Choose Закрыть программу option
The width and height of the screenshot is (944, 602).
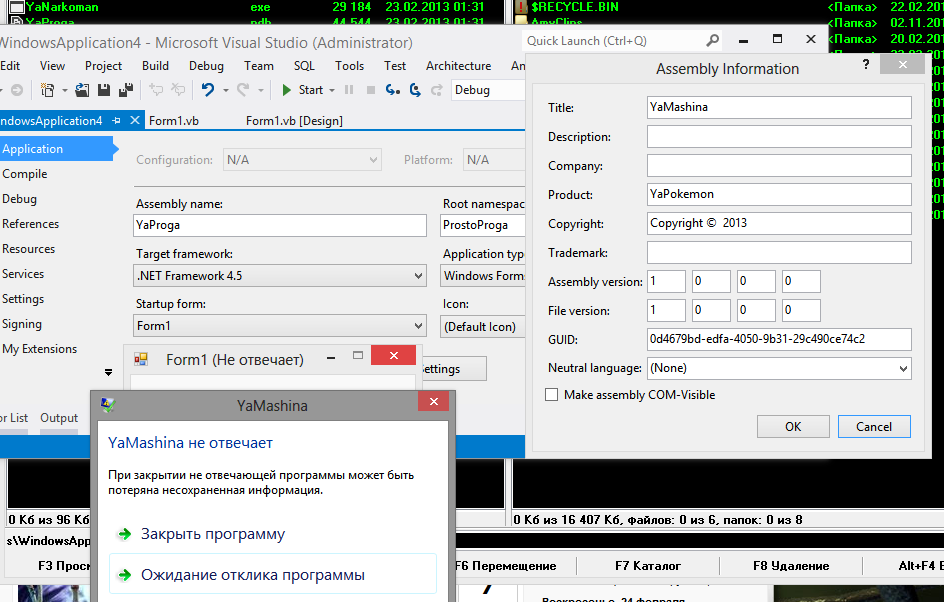212,535
